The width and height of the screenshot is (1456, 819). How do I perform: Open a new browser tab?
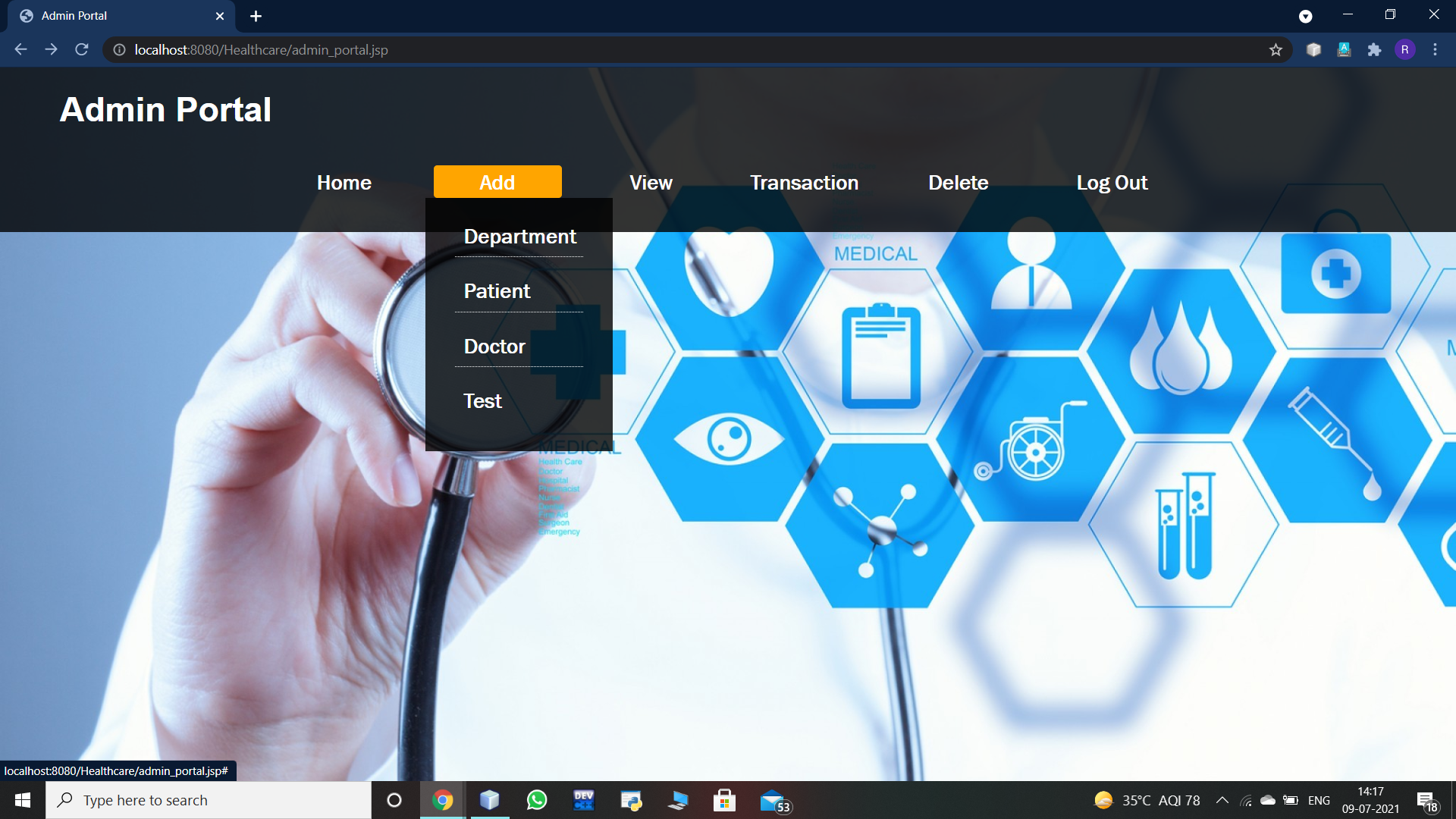point(256,16)
